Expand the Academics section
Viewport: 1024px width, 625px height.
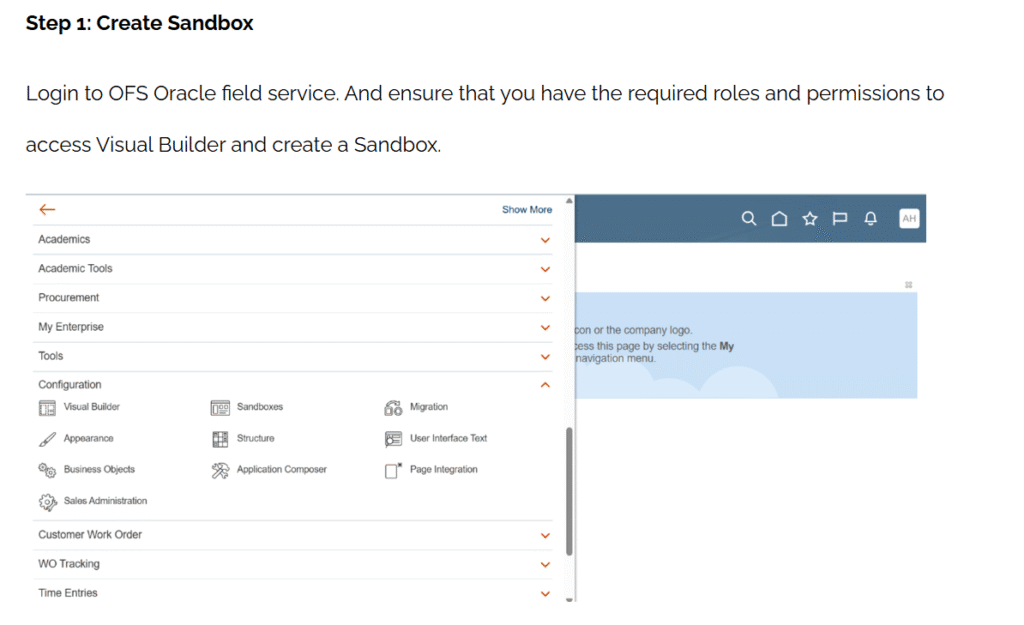(545, 240)
